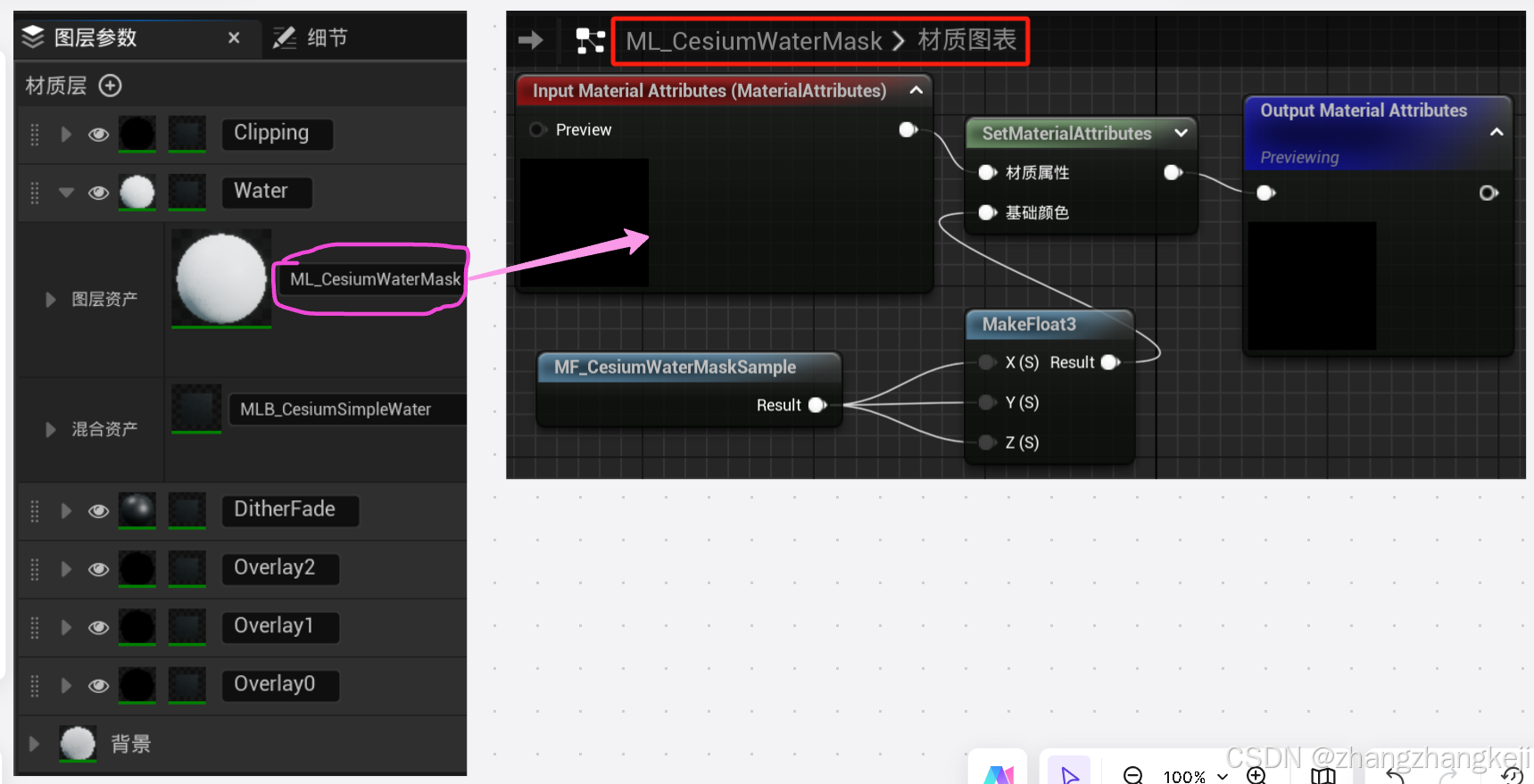
Task: Click the colorful app logo in bottom bar
Action: (x=999, y=774)
